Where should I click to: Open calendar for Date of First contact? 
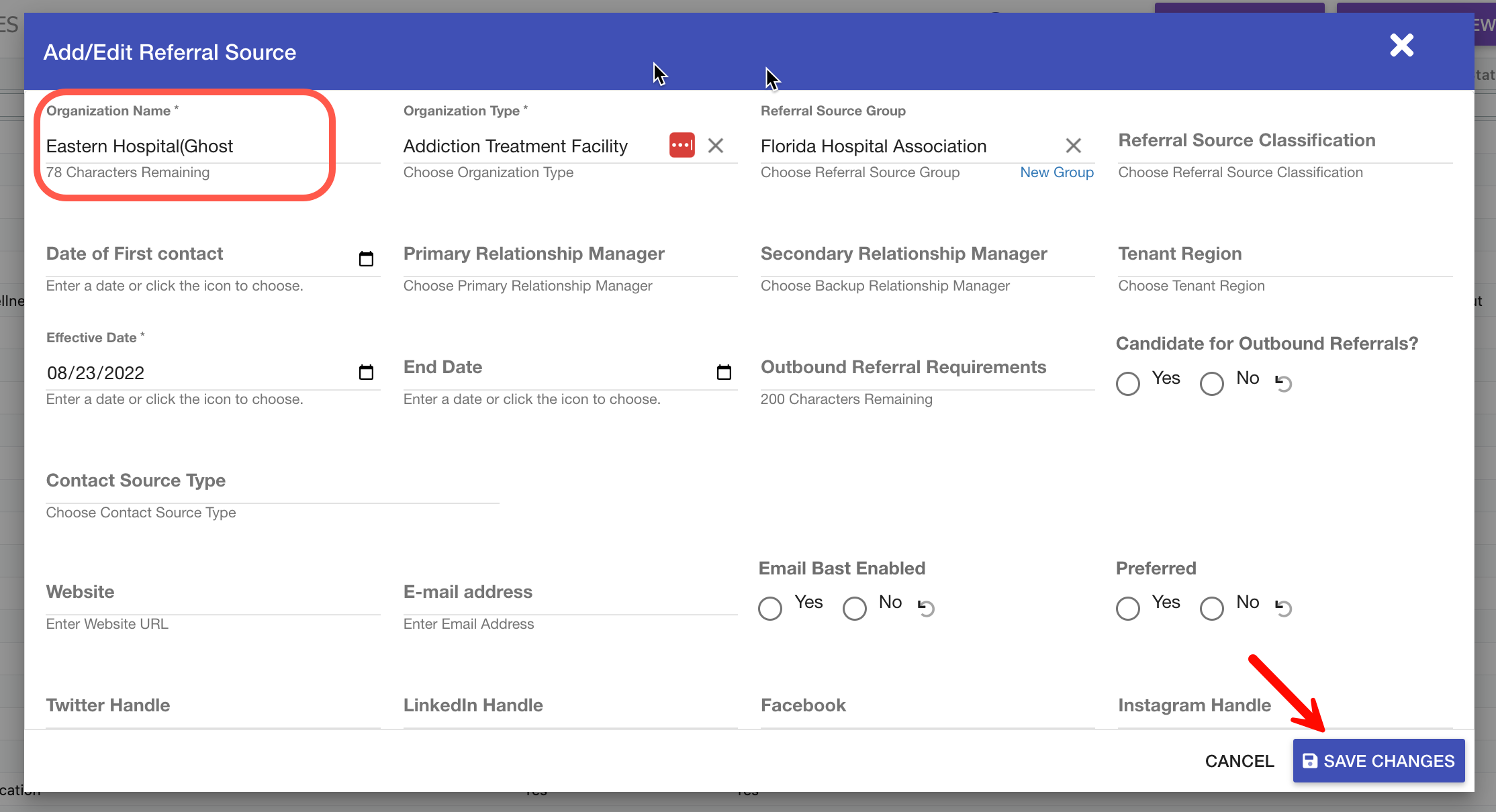366,259
